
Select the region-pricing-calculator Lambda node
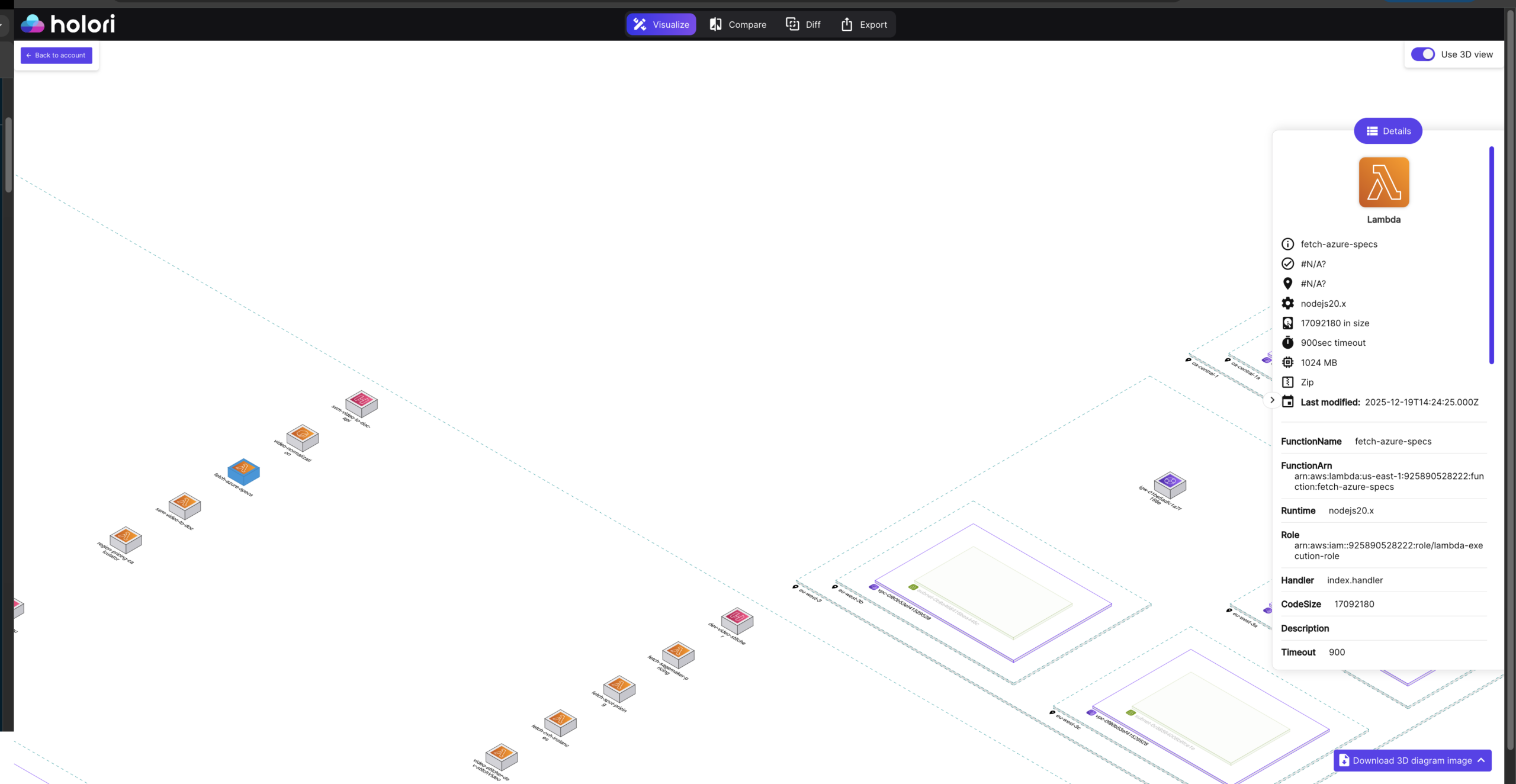click(126, 539)
